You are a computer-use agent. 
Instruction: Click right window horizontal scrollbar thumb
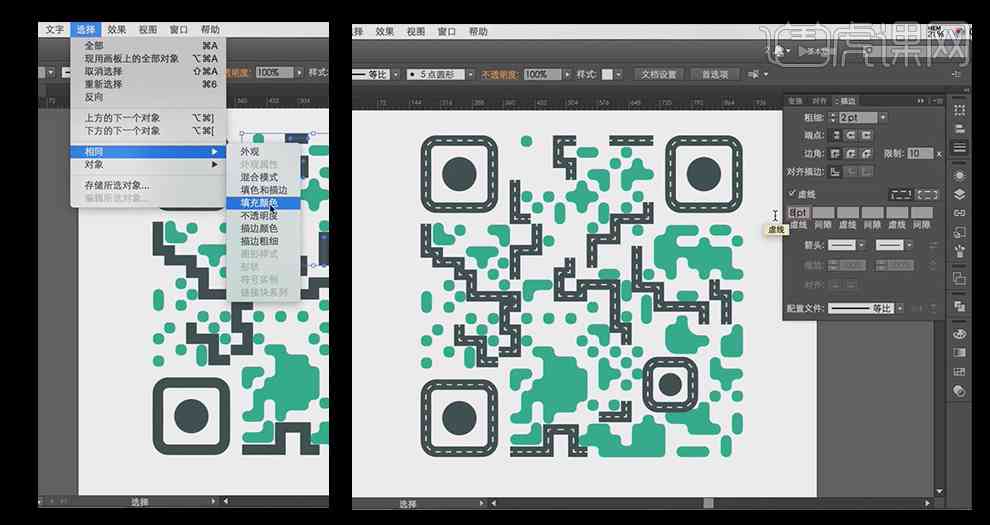click(x=708, y=503)
